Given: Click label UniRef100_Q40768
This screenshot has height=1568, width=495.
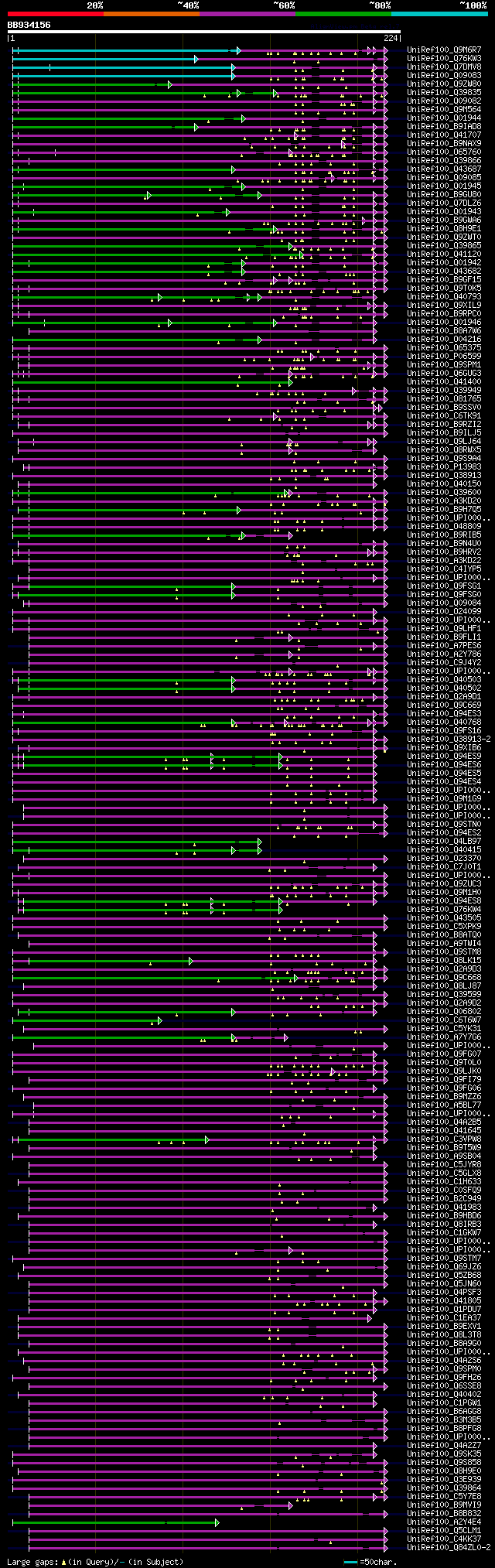Looking at the screenshot, I should click(x=444, y=722).
